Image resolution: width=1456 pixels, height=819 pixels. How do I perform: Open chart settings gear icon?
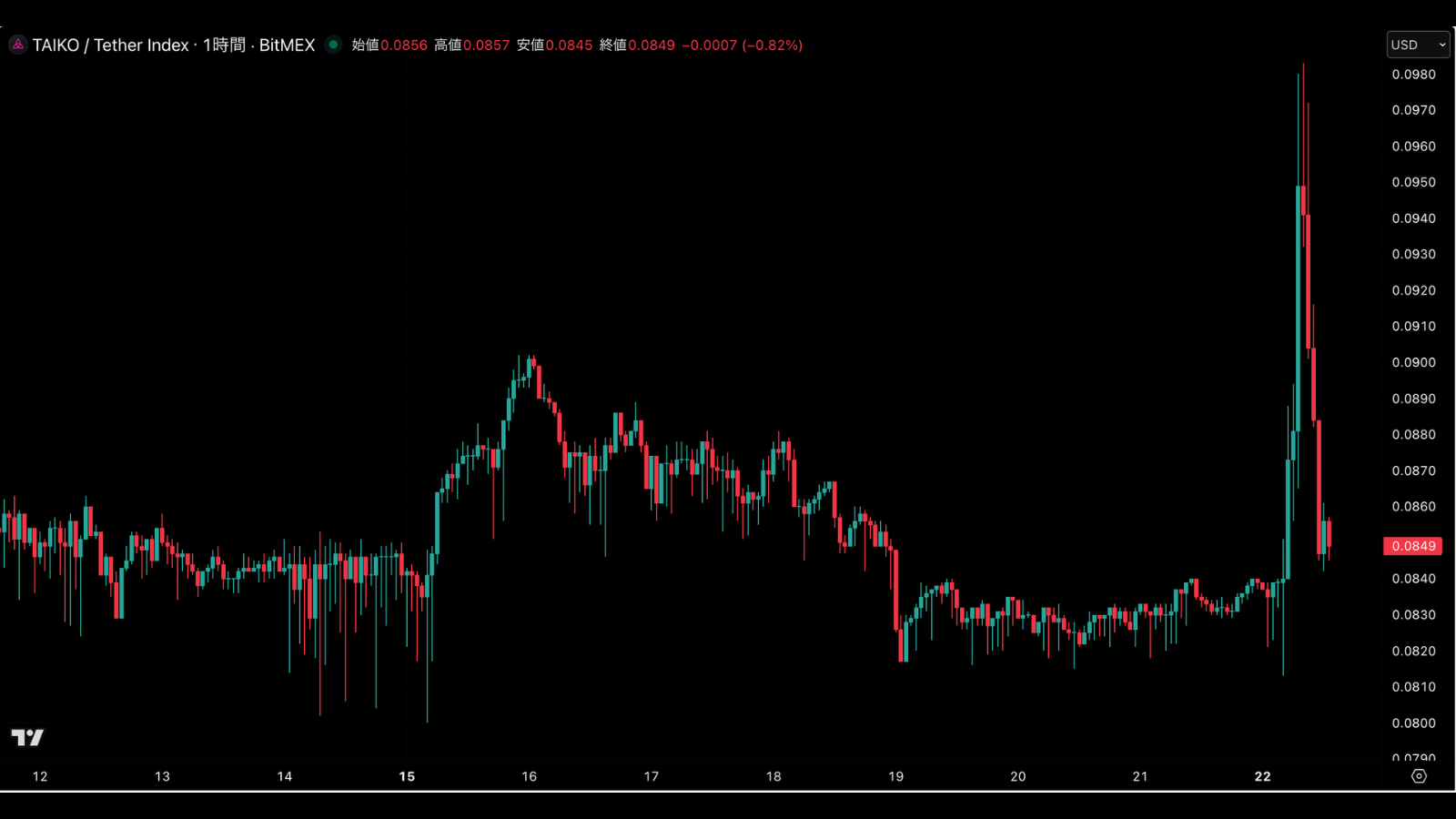[x=1419, y=776]
